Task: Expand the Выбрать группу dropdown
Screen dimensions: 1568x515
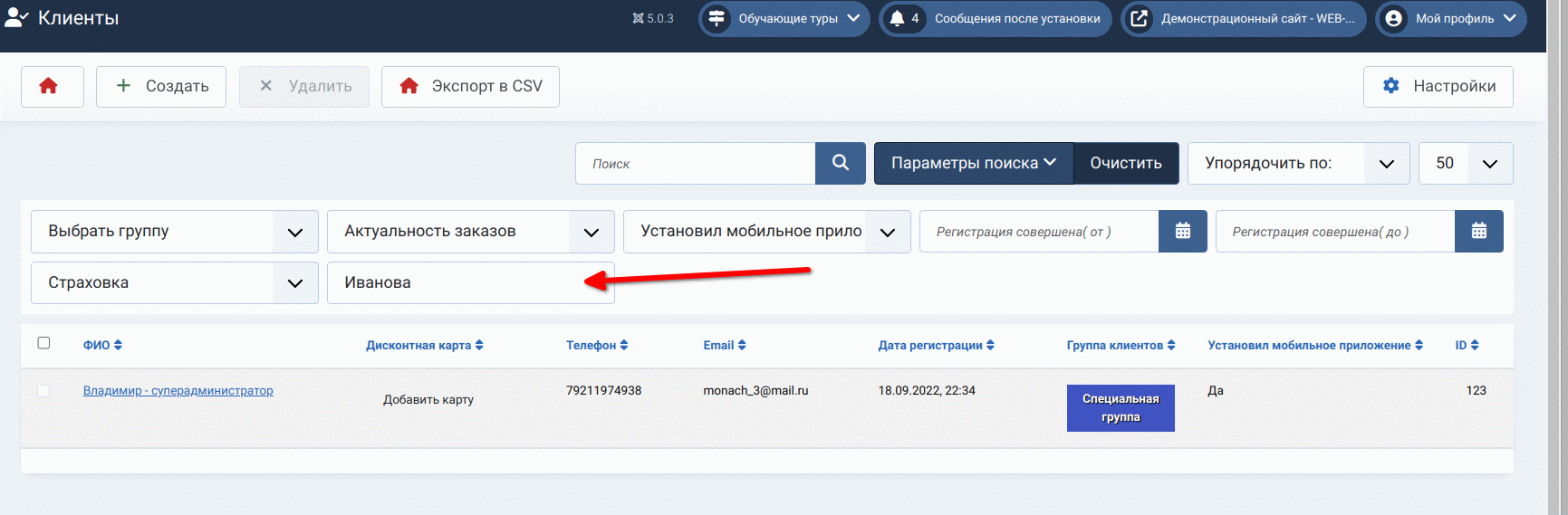Action: coord(174,232)
